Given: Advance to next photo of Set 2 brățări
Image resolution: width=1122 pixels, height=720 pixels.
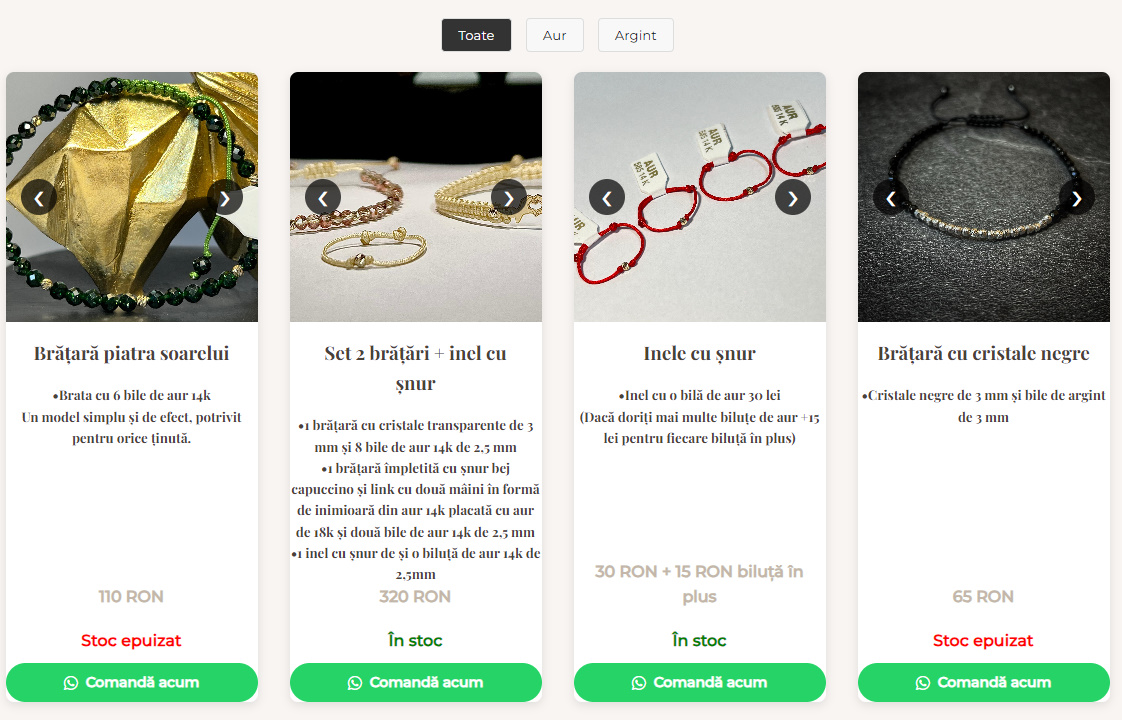Looking at the screenshot, I should tap(509, 198).
